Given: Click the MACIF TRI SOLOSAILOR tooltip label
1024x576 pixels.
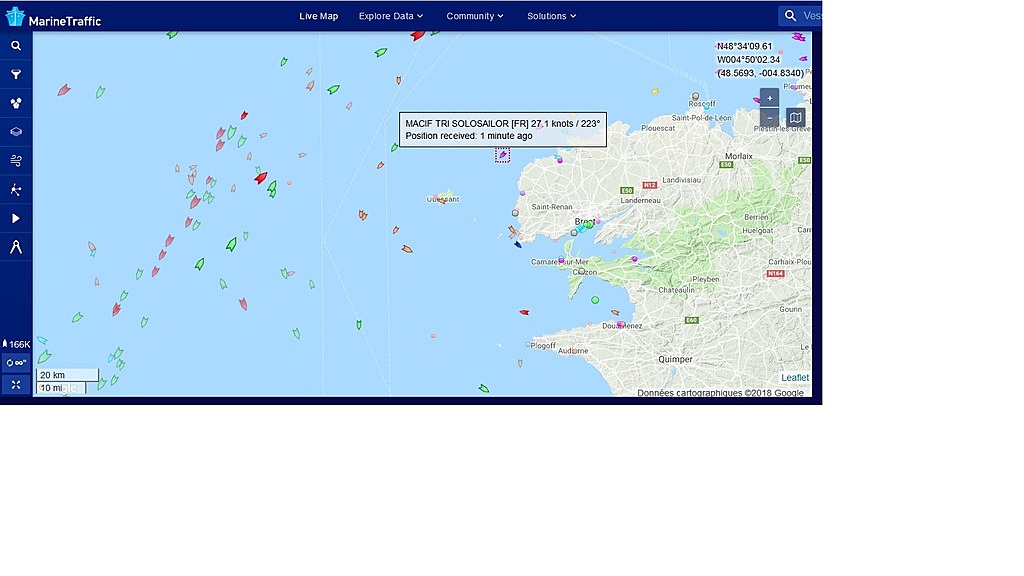Looking at the screenshot, I should click(502, 129).
